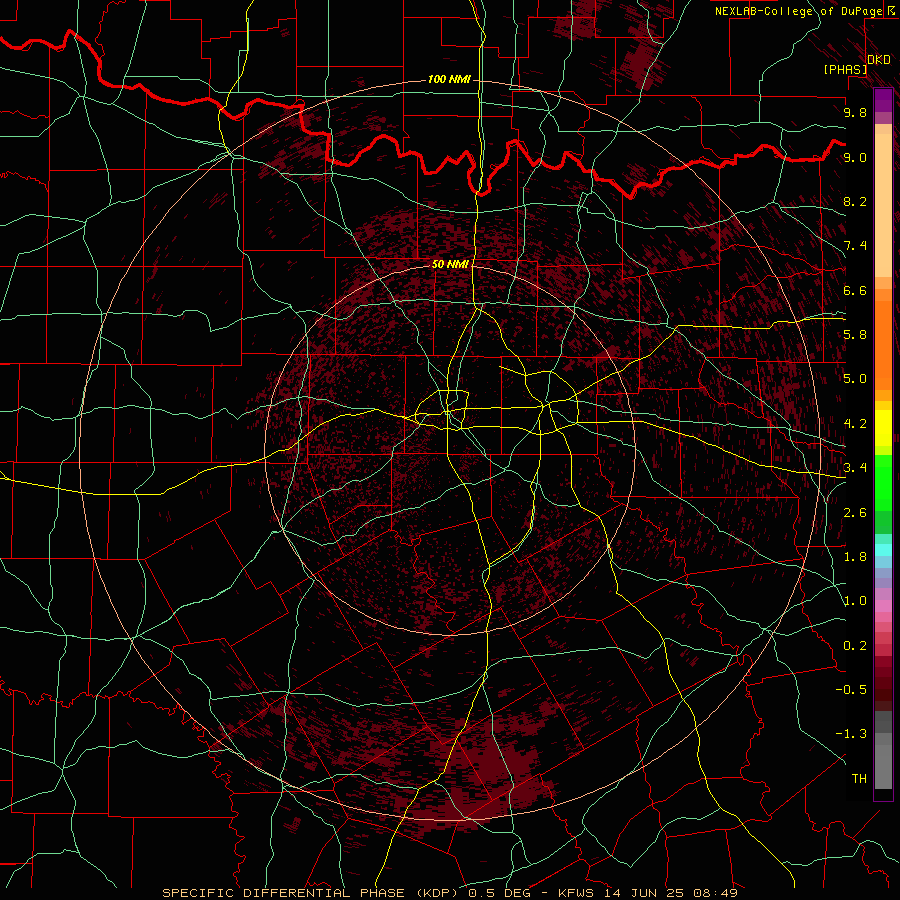Click the 7.4 value on the color scale
The width and height of the screenshot is (900, 900).
855,246
